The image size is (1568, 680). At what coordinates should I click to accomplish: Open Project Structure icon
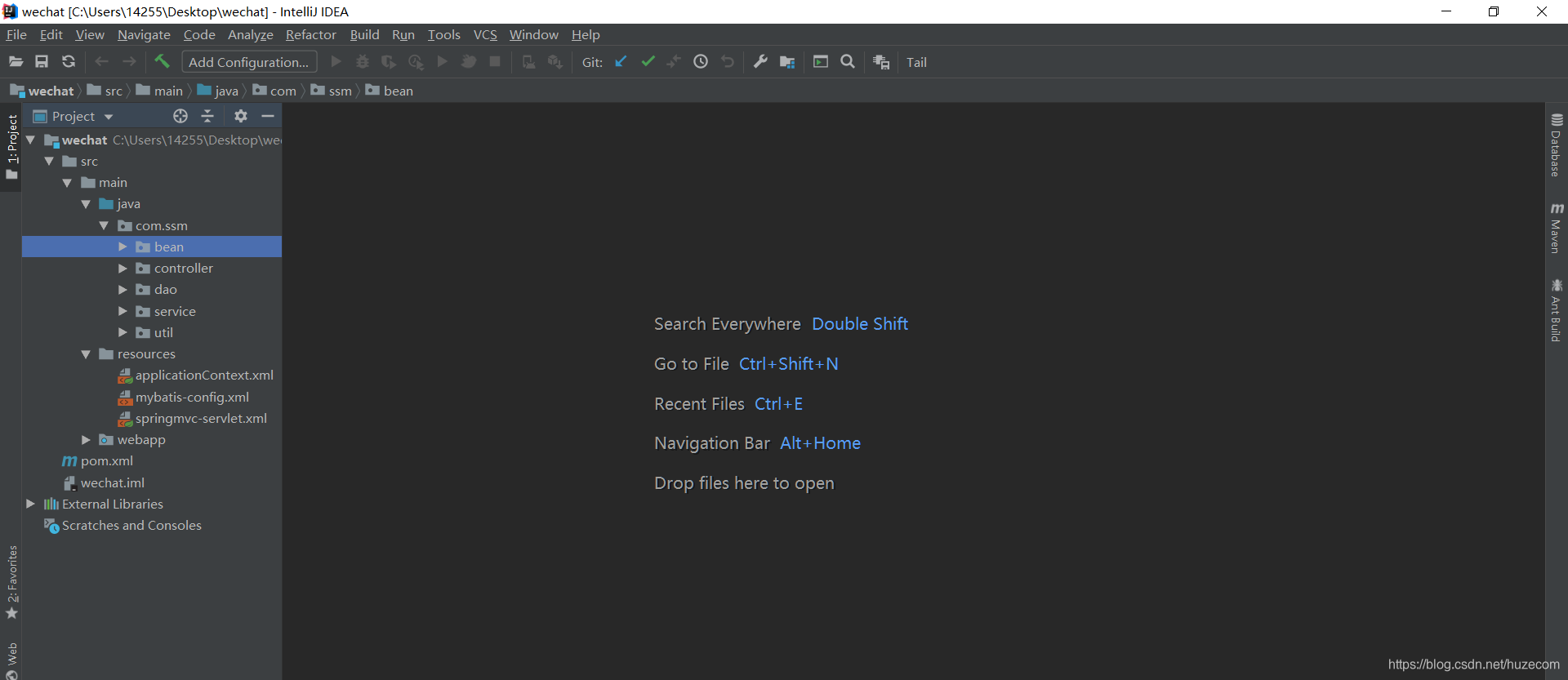[787, 62]
